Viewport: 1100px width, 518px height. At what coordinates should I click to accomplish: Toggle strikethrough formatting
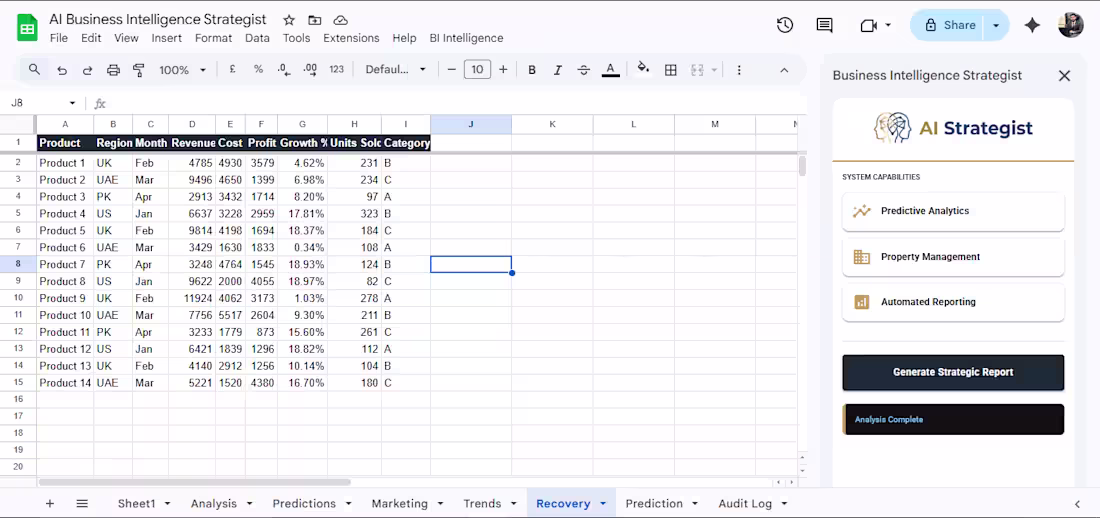pyautogui.click(x=584, y=70)
